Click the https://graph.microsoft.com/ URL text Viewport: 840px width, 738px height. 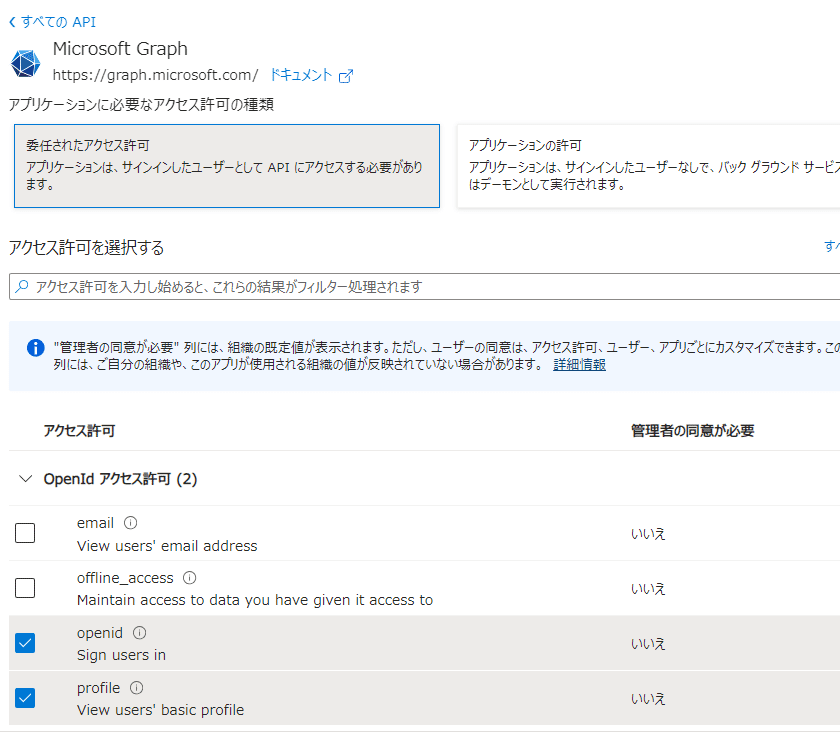click(155, 75)
